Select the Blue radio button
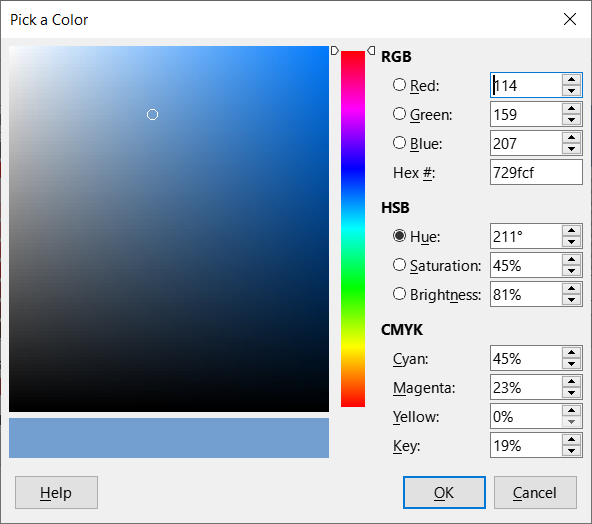This screenshot has height=524, width=592. (x=399, y=143)
